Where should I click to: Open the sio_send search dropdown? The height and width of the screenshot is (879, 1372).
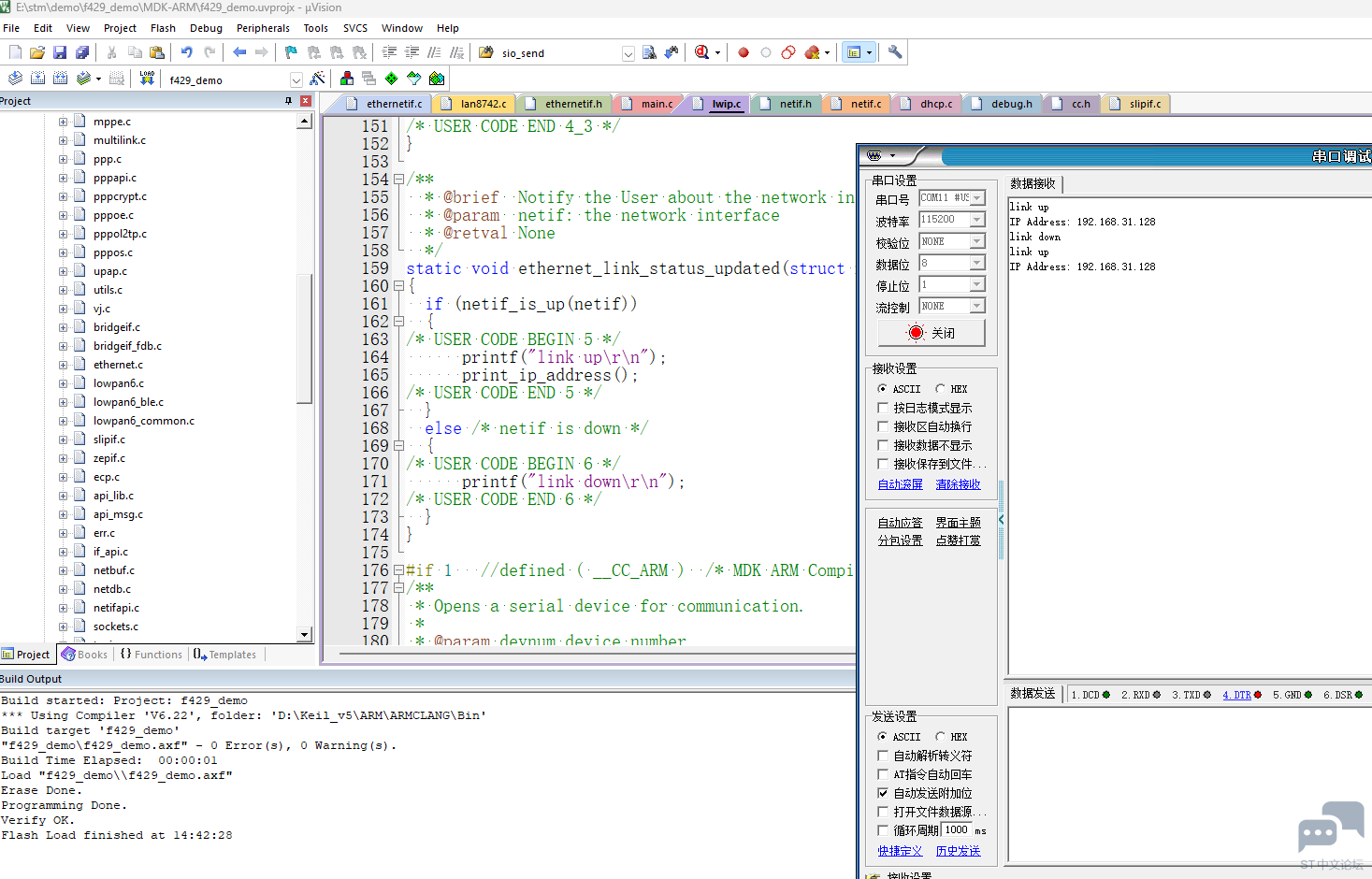point(628,53)
